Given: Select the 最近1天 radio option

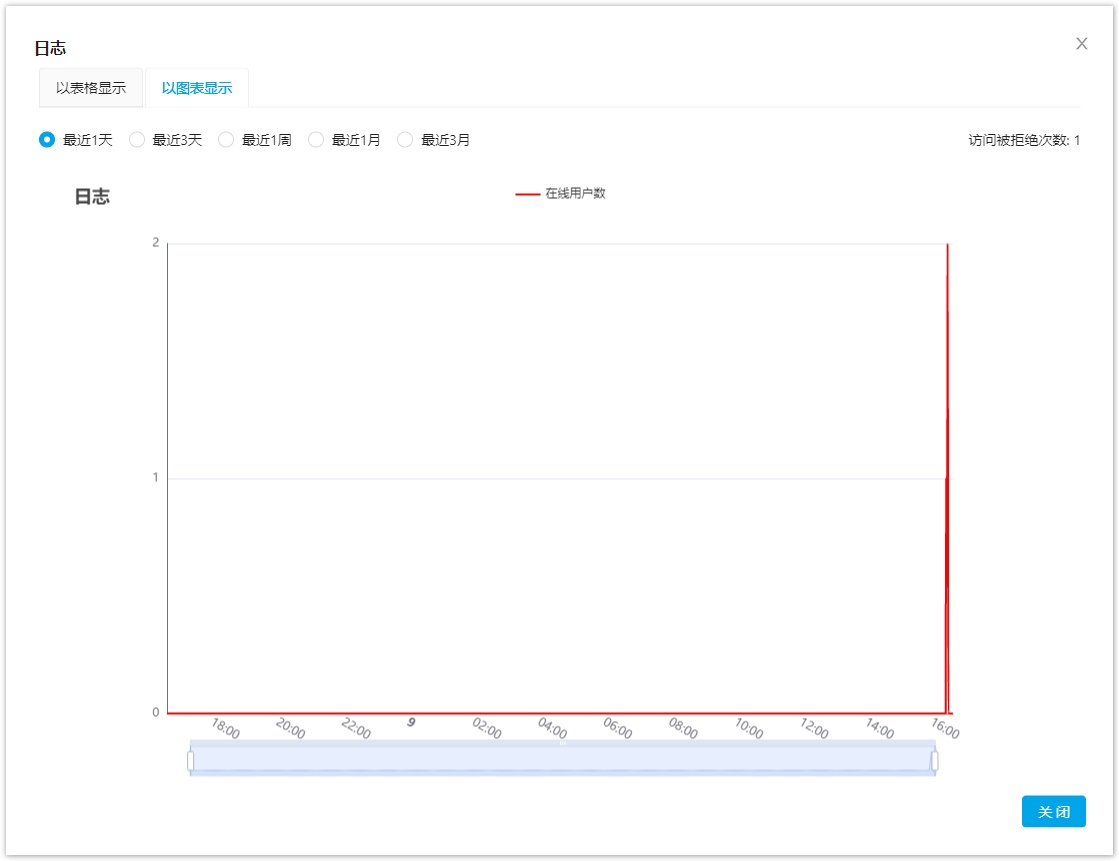Looking at the screenshot, I should click(x=47, y=140).
